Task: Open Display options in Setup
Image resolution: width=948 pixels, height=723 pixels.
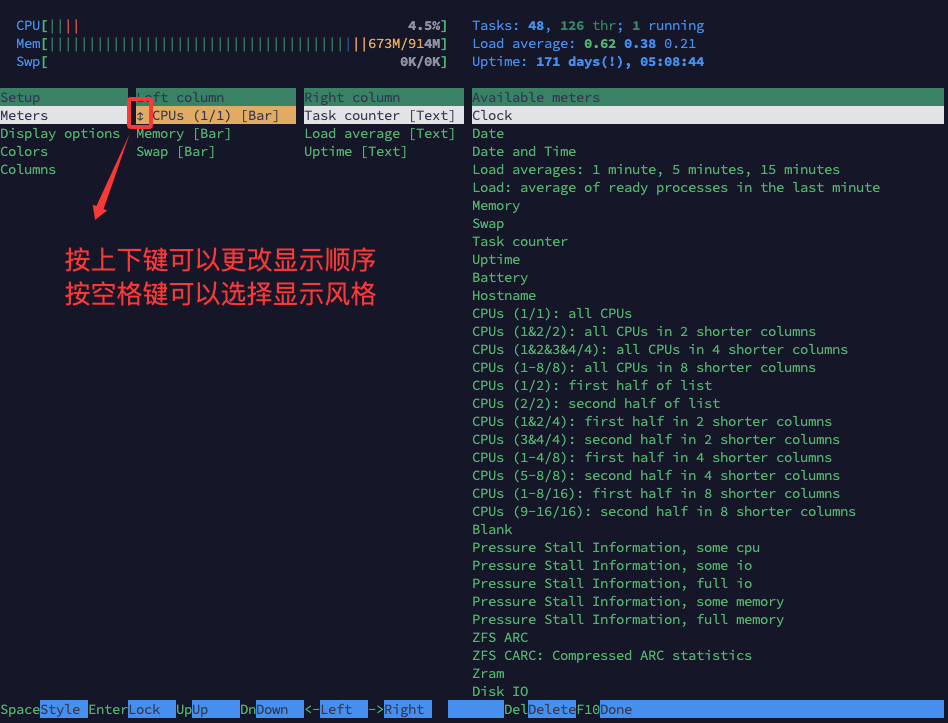Action: [60, 134]
